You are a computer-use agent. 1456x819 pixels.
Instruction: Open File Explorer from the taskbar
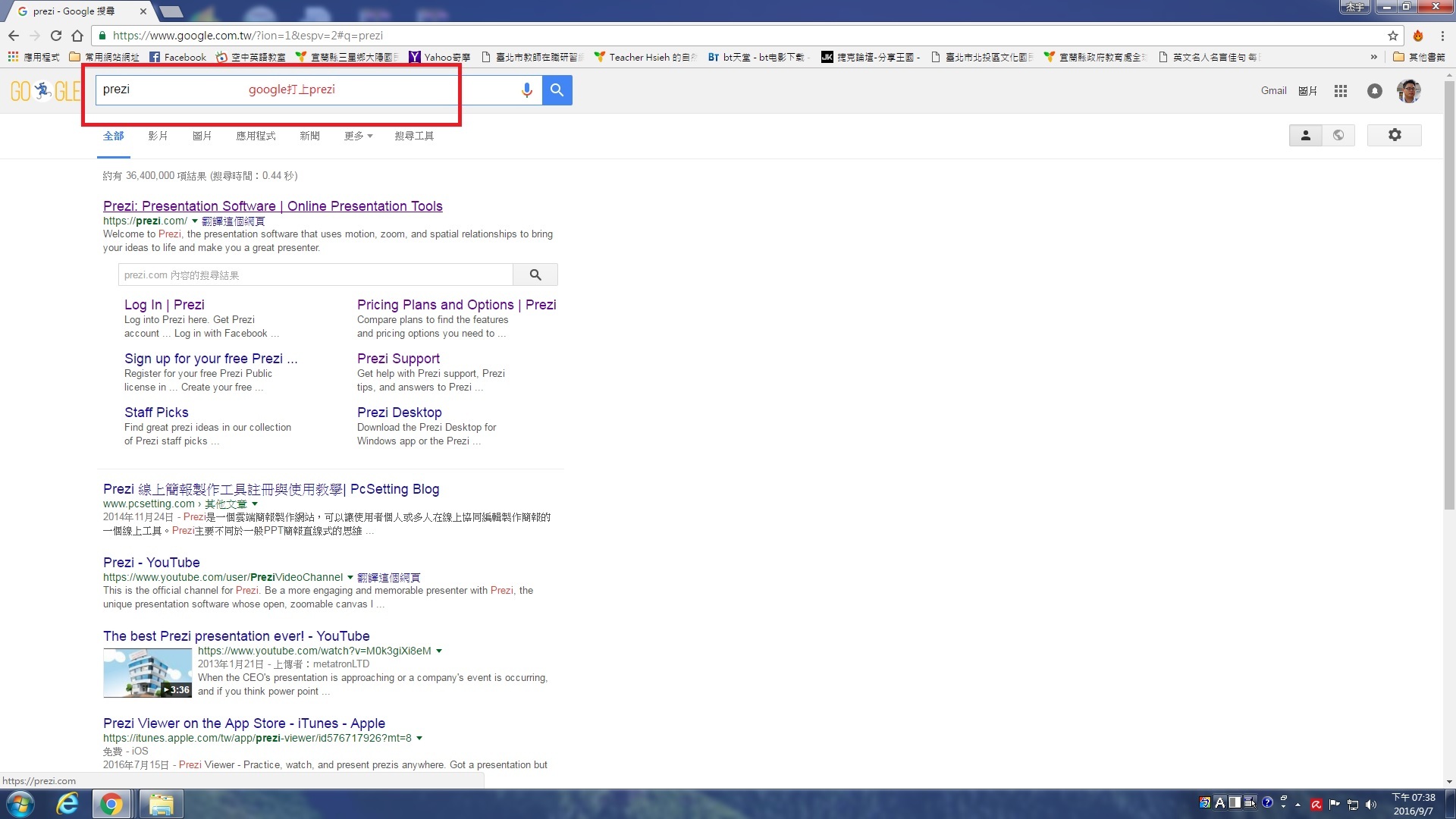161,804
